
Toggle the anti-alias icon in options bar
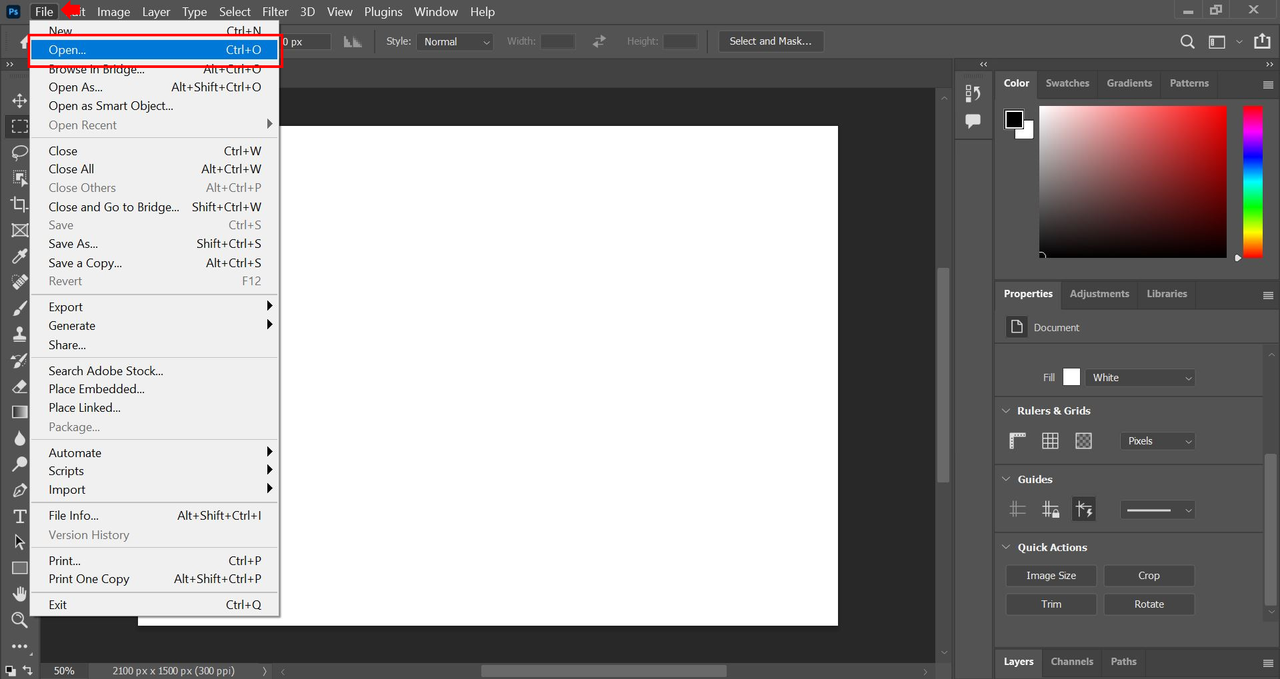tap(352, 42)
